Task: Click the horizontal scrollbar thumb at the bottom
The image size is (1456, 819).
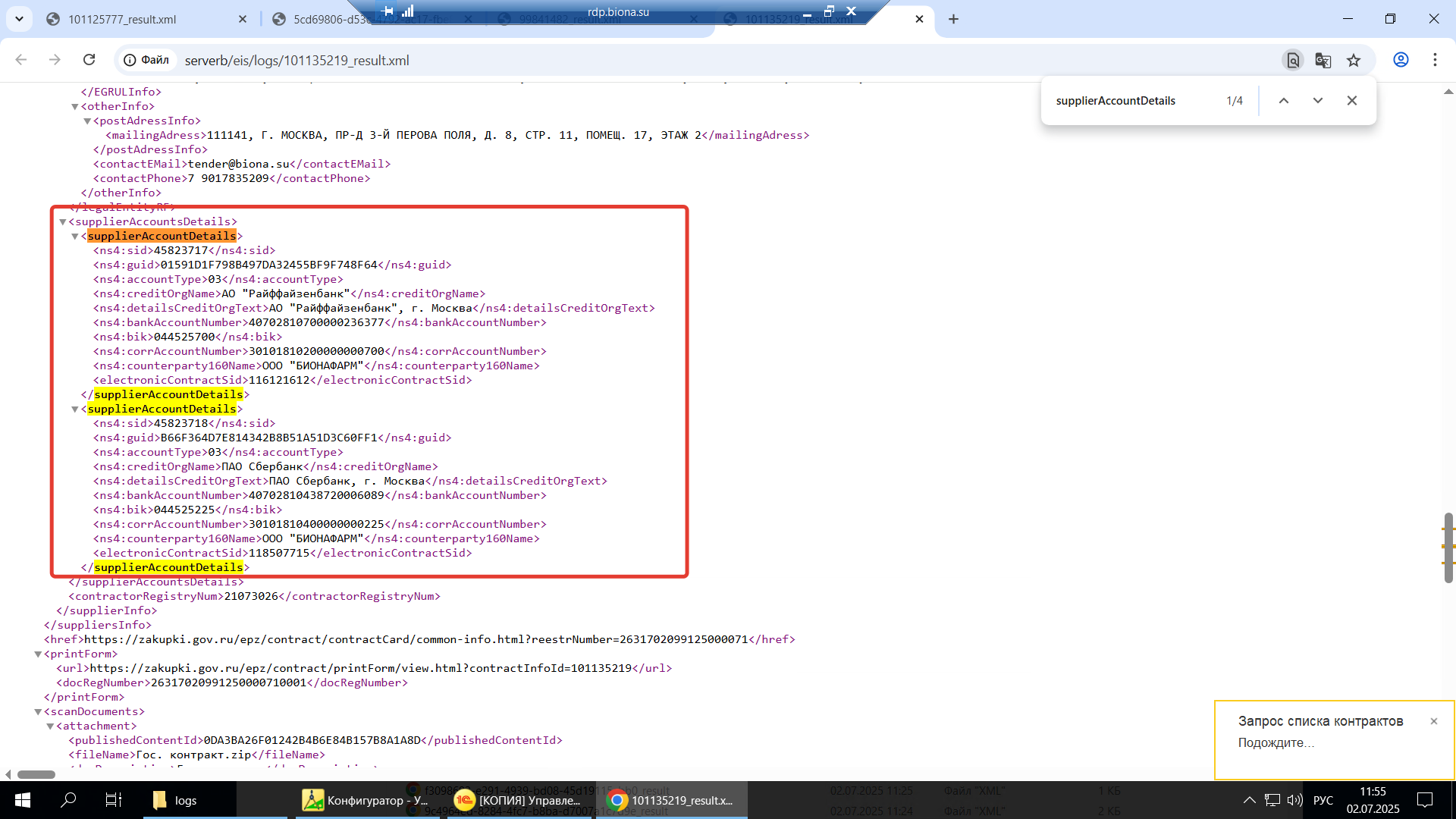Action: pyautogui.click(x=36, y=774)
